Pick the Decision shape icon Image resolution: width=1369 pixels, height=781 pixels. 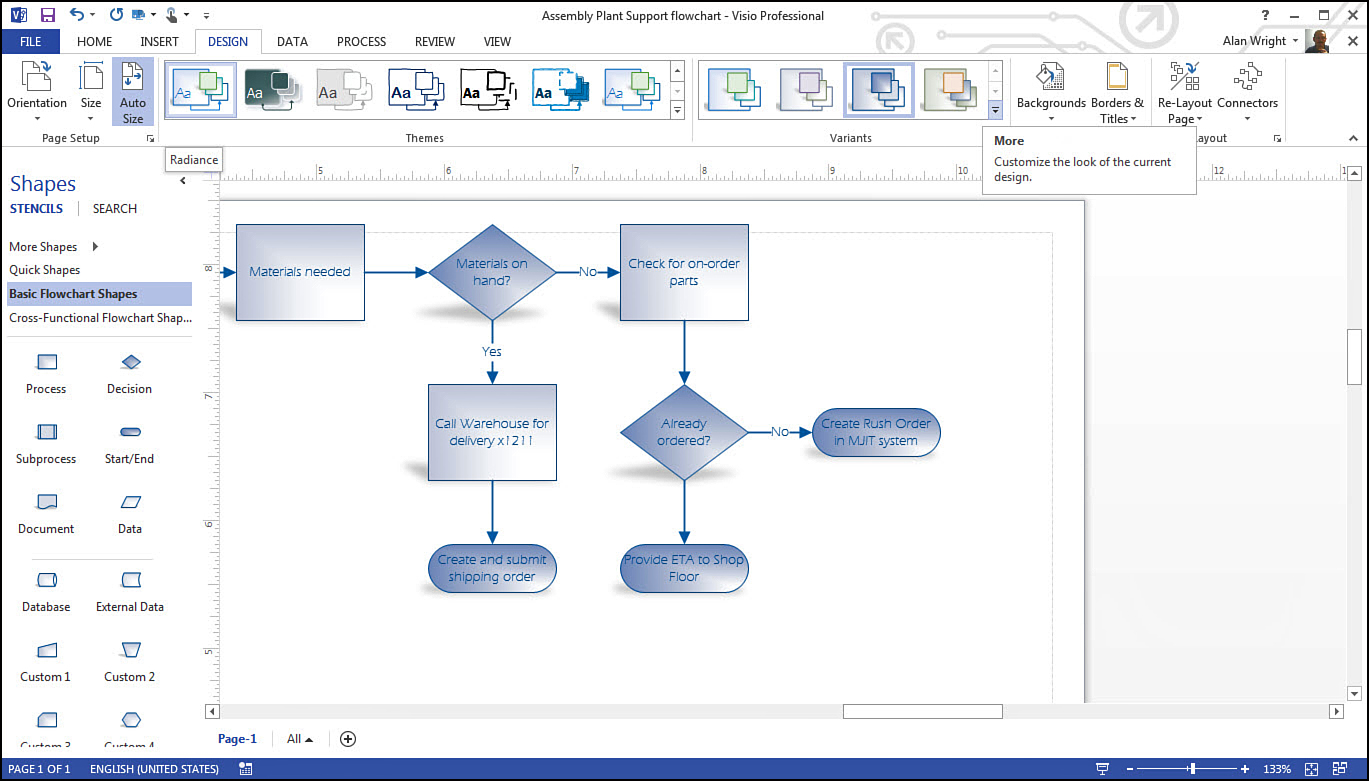pos(130,362)
